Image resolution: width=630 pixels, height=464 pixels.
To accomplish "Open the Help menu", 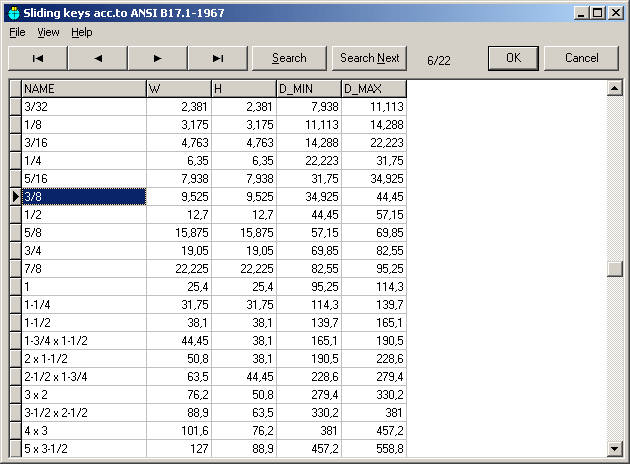I will click(81, 32).
